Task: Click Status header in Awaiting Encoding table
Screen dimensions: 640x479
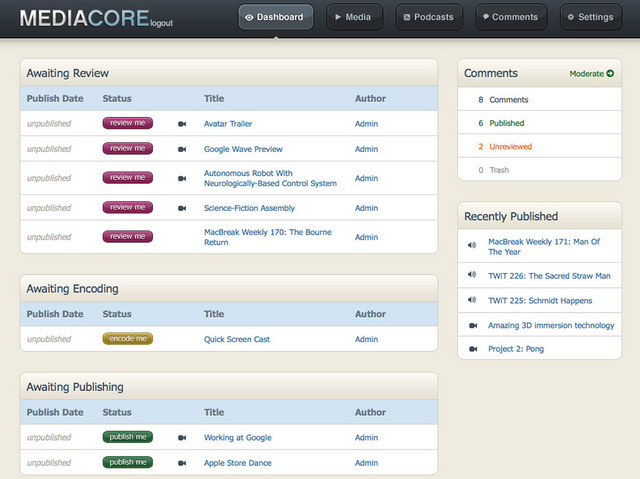Action: click(117, 314)
